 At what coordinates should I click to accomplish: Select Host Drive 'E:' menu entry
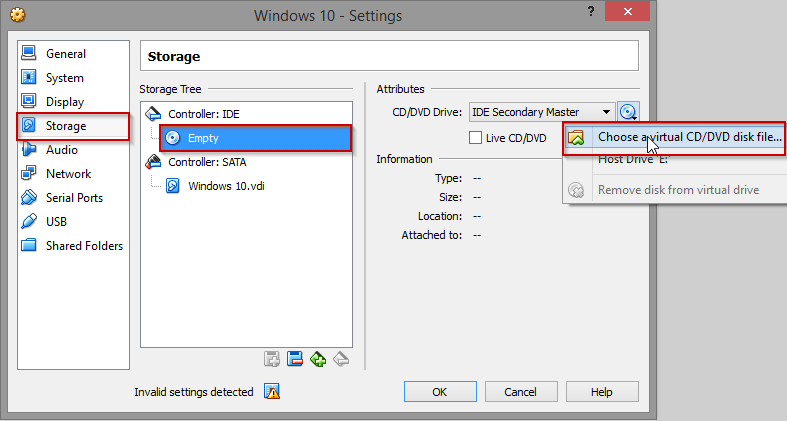[634, 160]
